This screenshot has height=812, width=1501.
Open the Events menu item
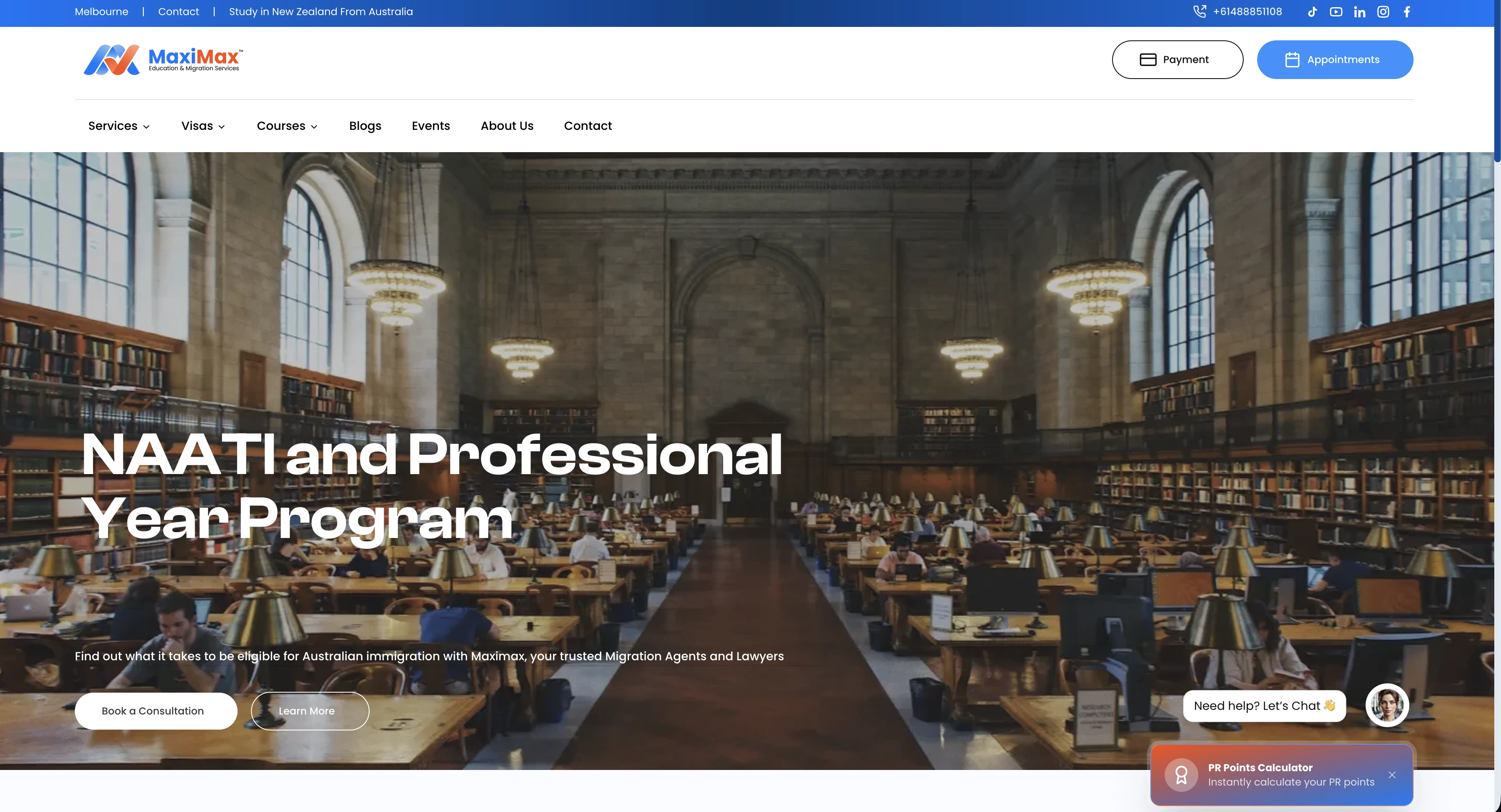431,126
